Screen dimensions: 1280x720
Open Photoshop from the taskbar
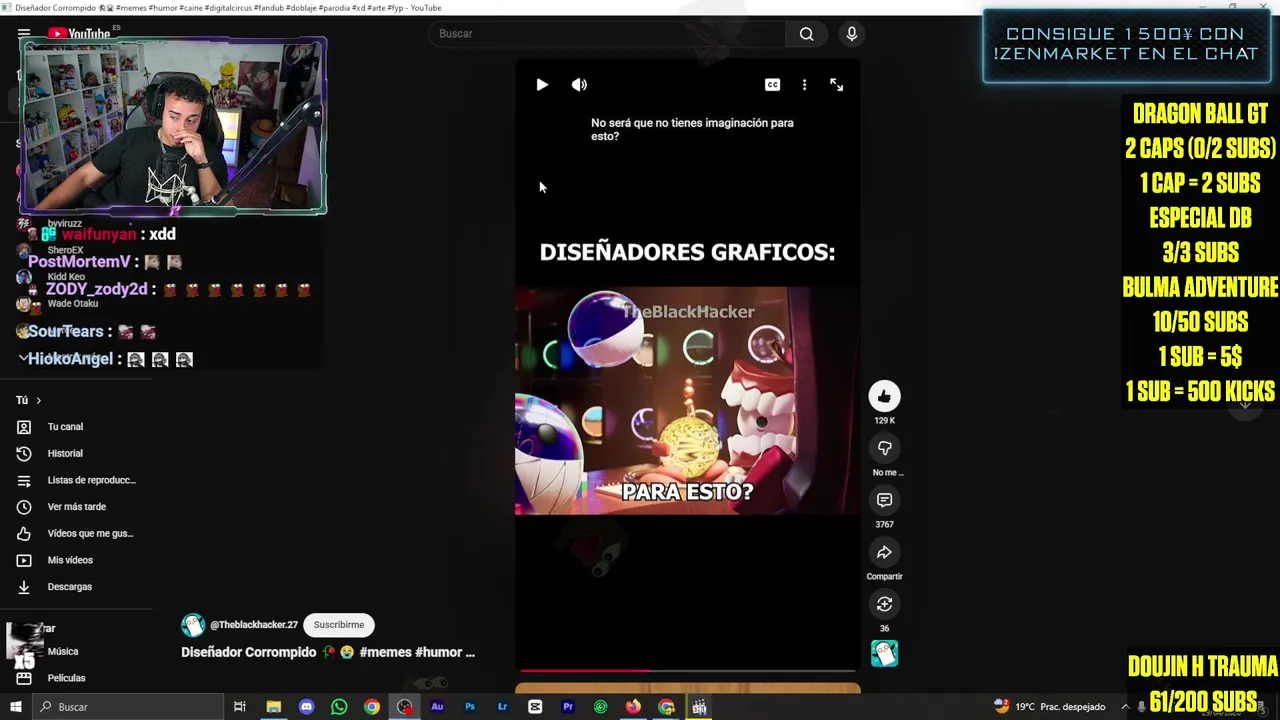point(470,707)
